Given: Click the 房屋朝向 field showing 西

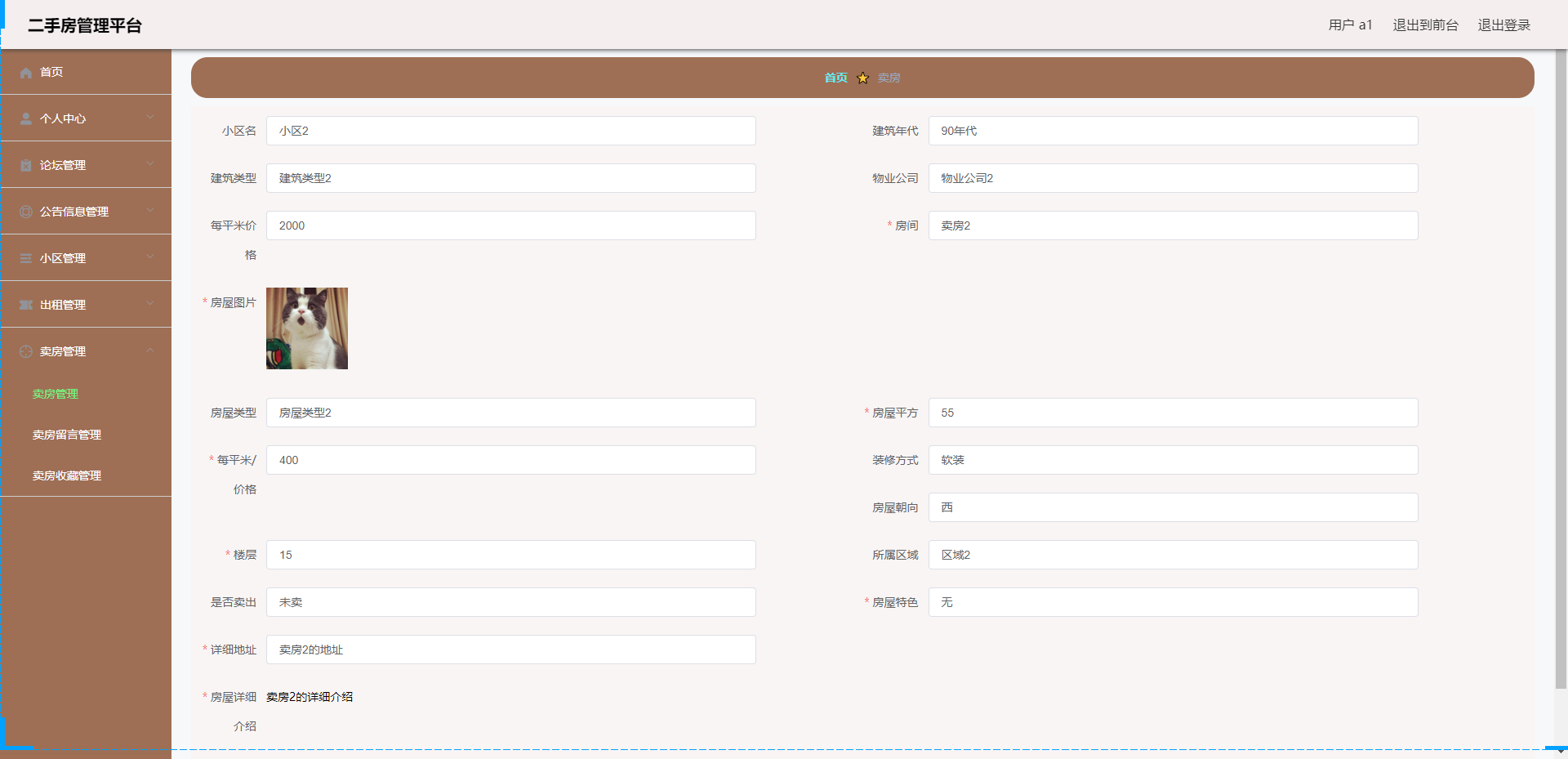Looking at the screenshot, I should pos(1173,507).
